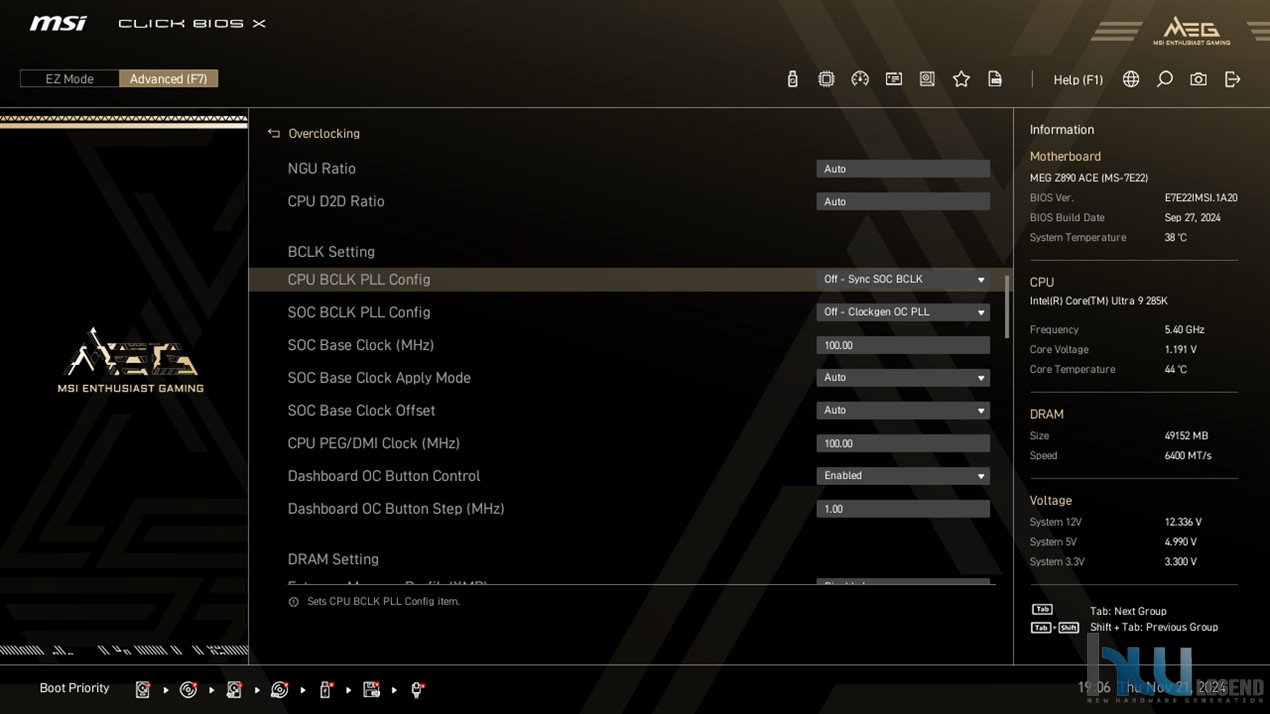Click the MSI logo in the header

click(58, 23)
